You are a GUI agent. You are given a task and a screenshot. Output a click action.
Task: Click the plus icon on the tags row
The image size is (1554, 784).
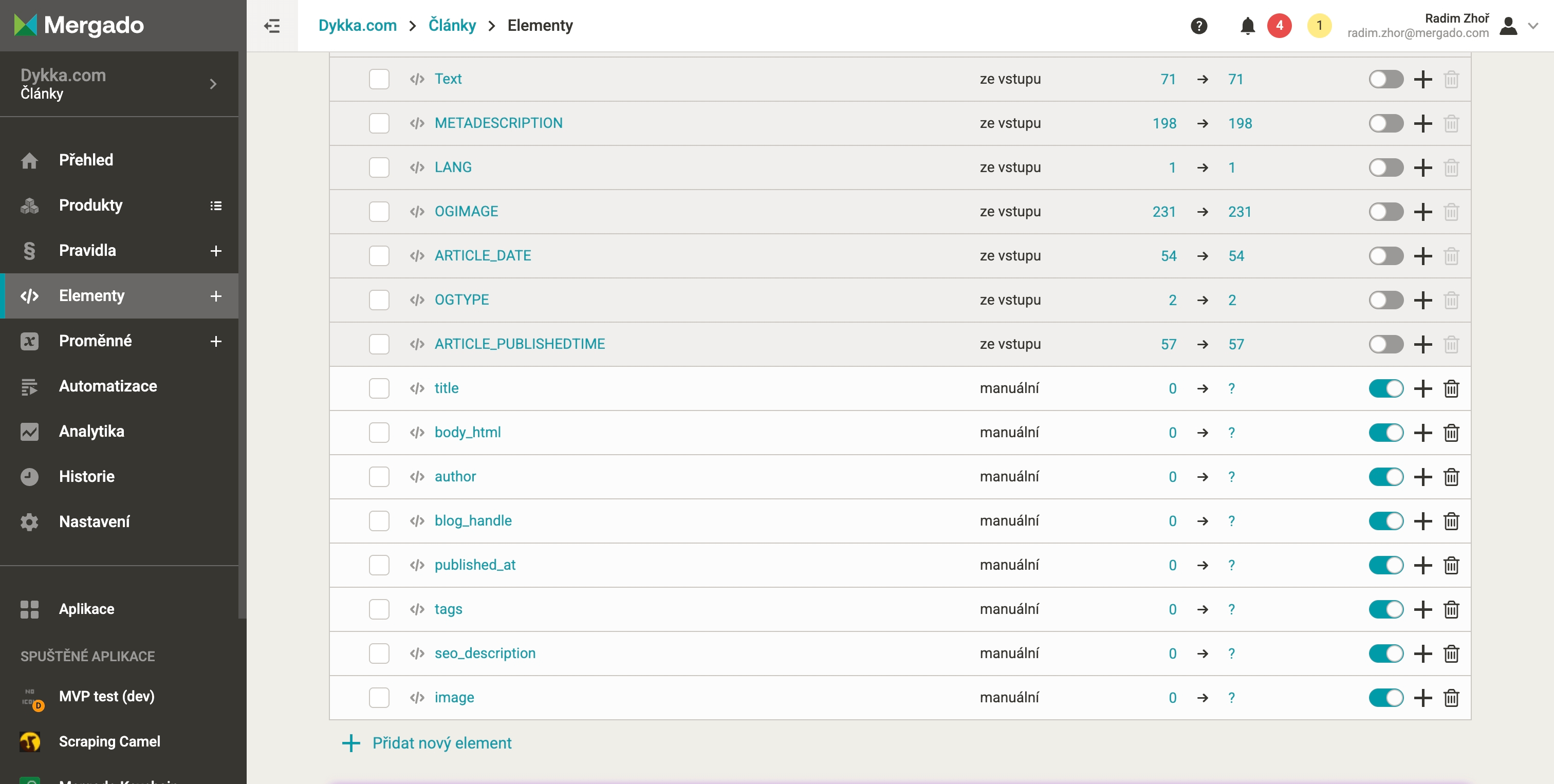tap(1422, 609)
